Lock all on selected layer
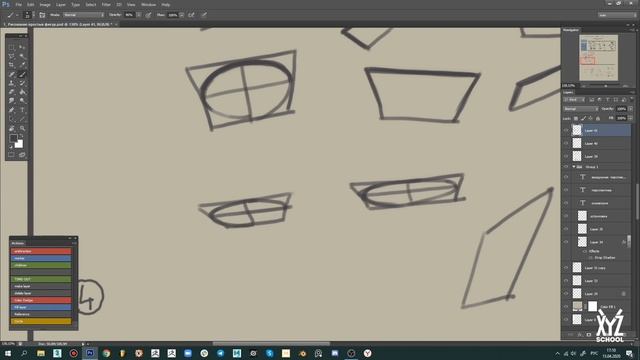640x360 pixels. [x=598, y=118]
